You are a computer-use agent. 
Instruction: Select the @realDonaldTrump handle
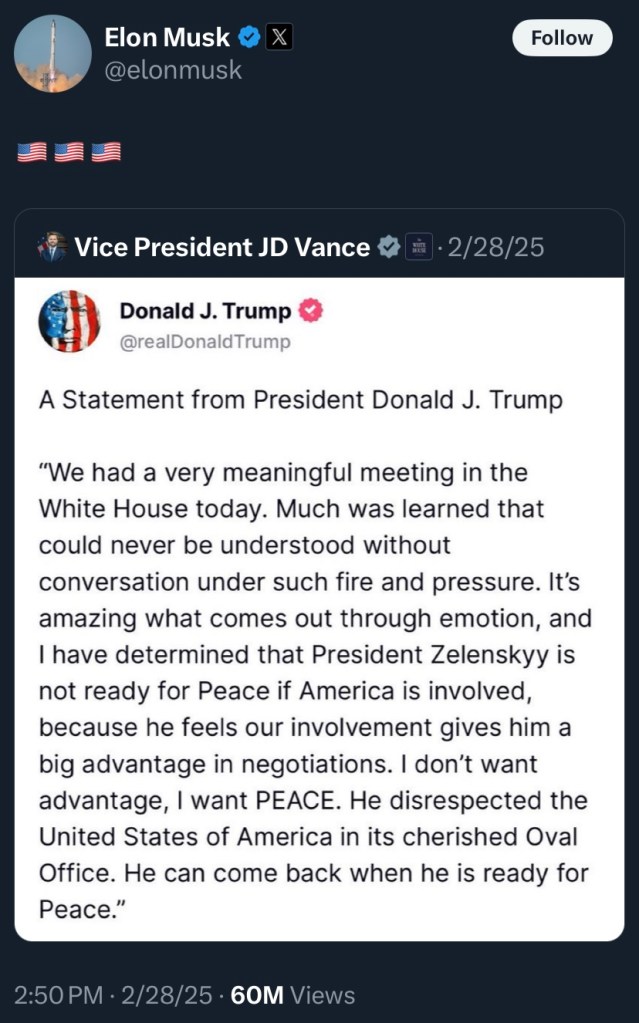(x=205, y=342)
